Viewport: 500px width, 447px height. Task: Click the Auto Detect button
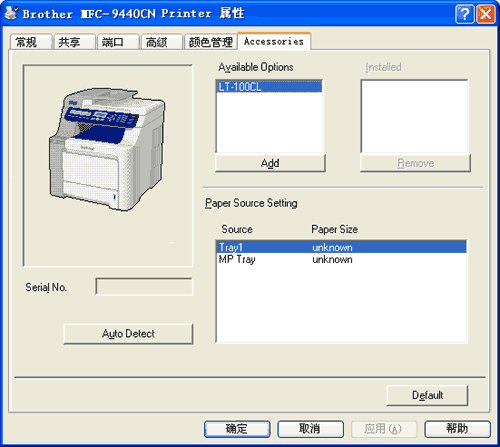pos(128,334)
